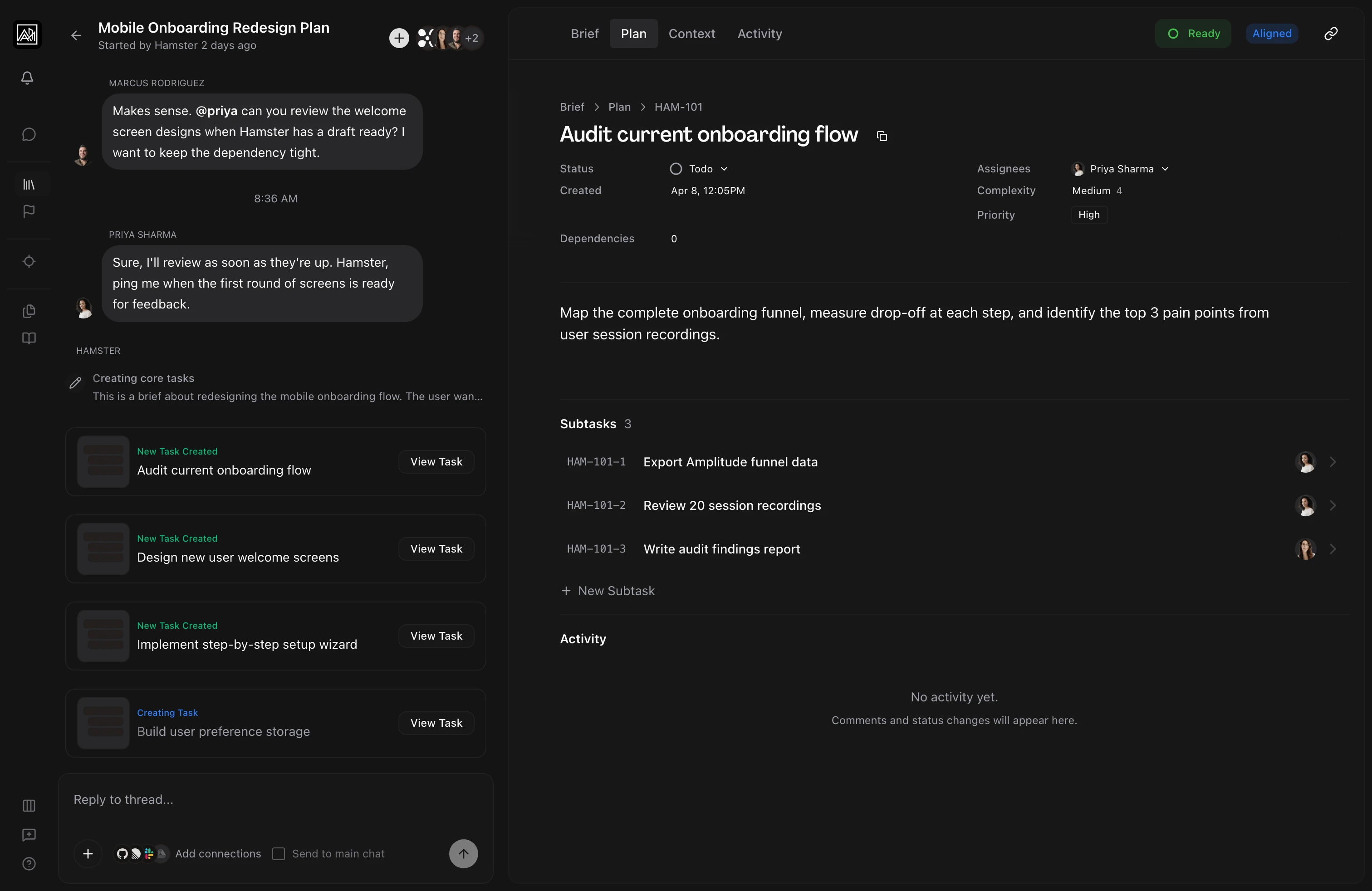Copy the Audit current onboarding flow task title
Screen dimensions: 1372x891
882,136
